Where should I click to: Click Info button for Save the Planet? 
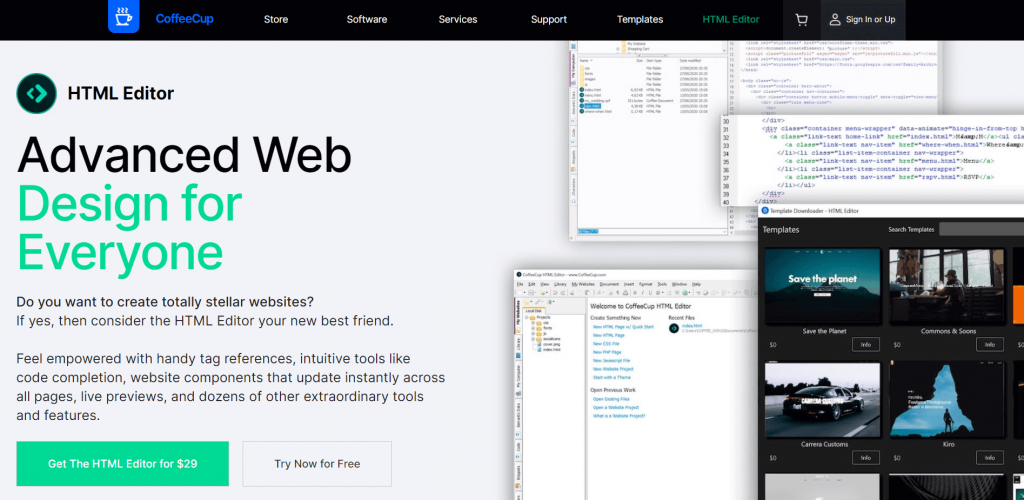(x=865, y=345)
